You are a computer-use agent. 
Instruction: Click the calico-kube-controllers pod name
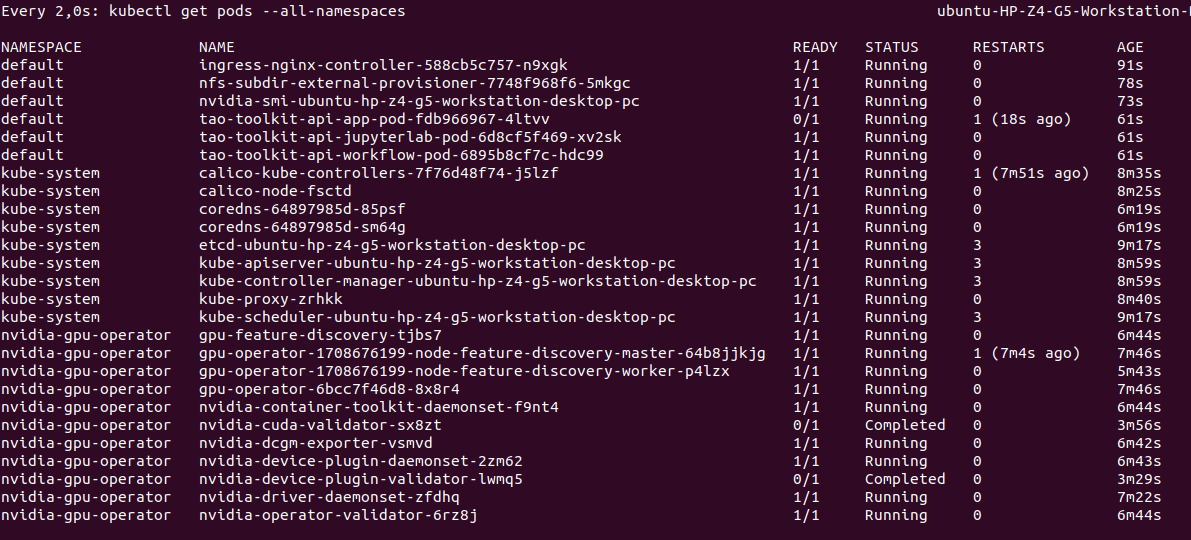[x=392, y=173]
